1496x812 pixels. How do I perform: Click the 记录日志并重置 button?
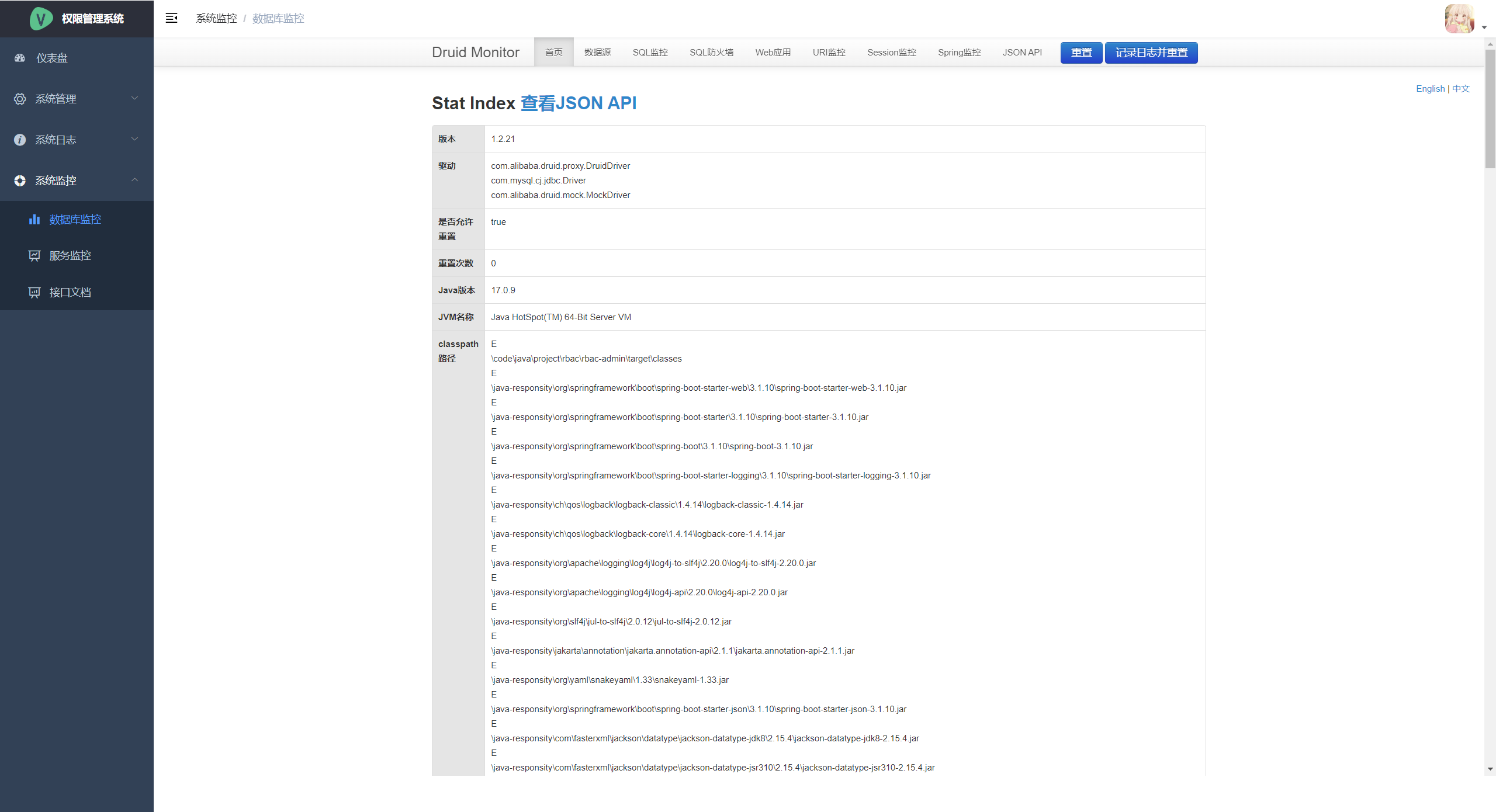click(x=1151, y=53)
